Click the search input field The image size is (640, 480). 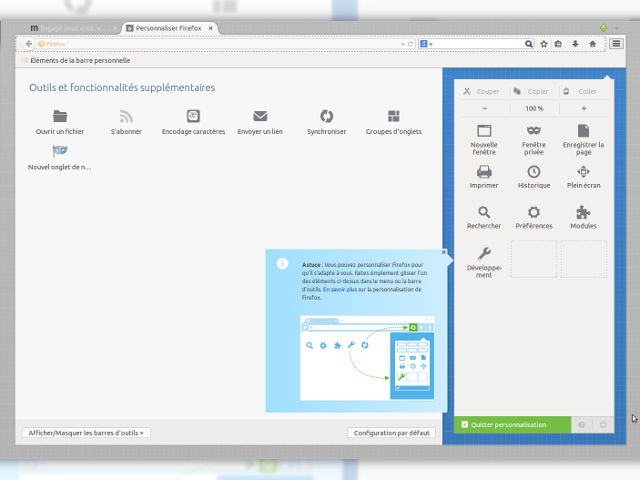click(x=478, y=44)
